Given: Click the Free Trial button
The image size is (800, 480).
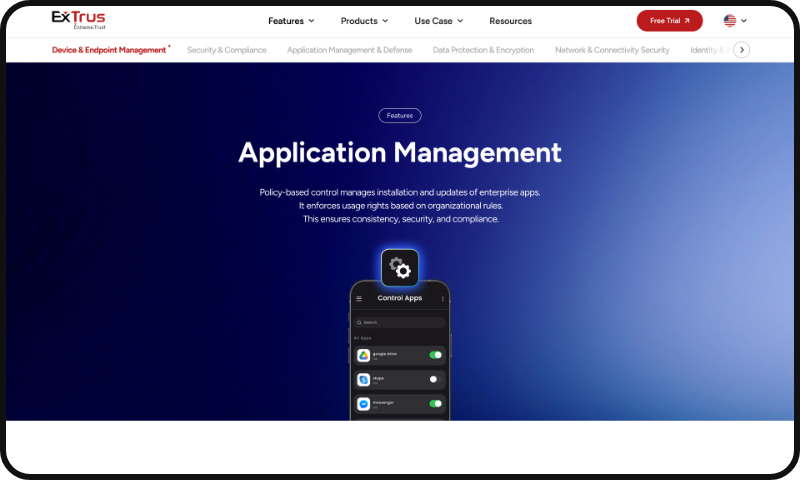Looking at the screenshot, I should tap(669, 21).
